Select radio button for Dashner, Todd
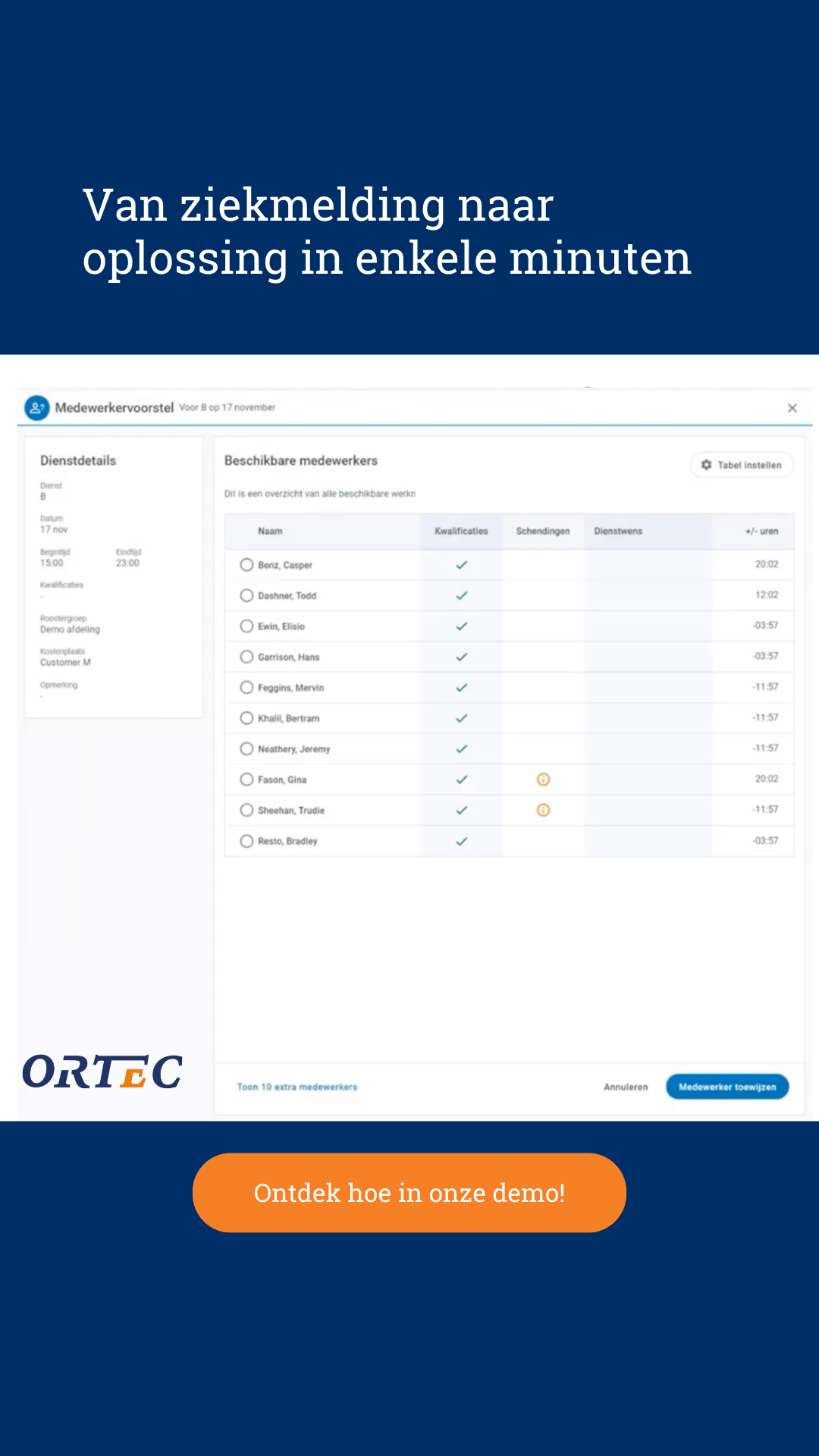Viewport: 819px width, 1456px height. click(246, 595)
